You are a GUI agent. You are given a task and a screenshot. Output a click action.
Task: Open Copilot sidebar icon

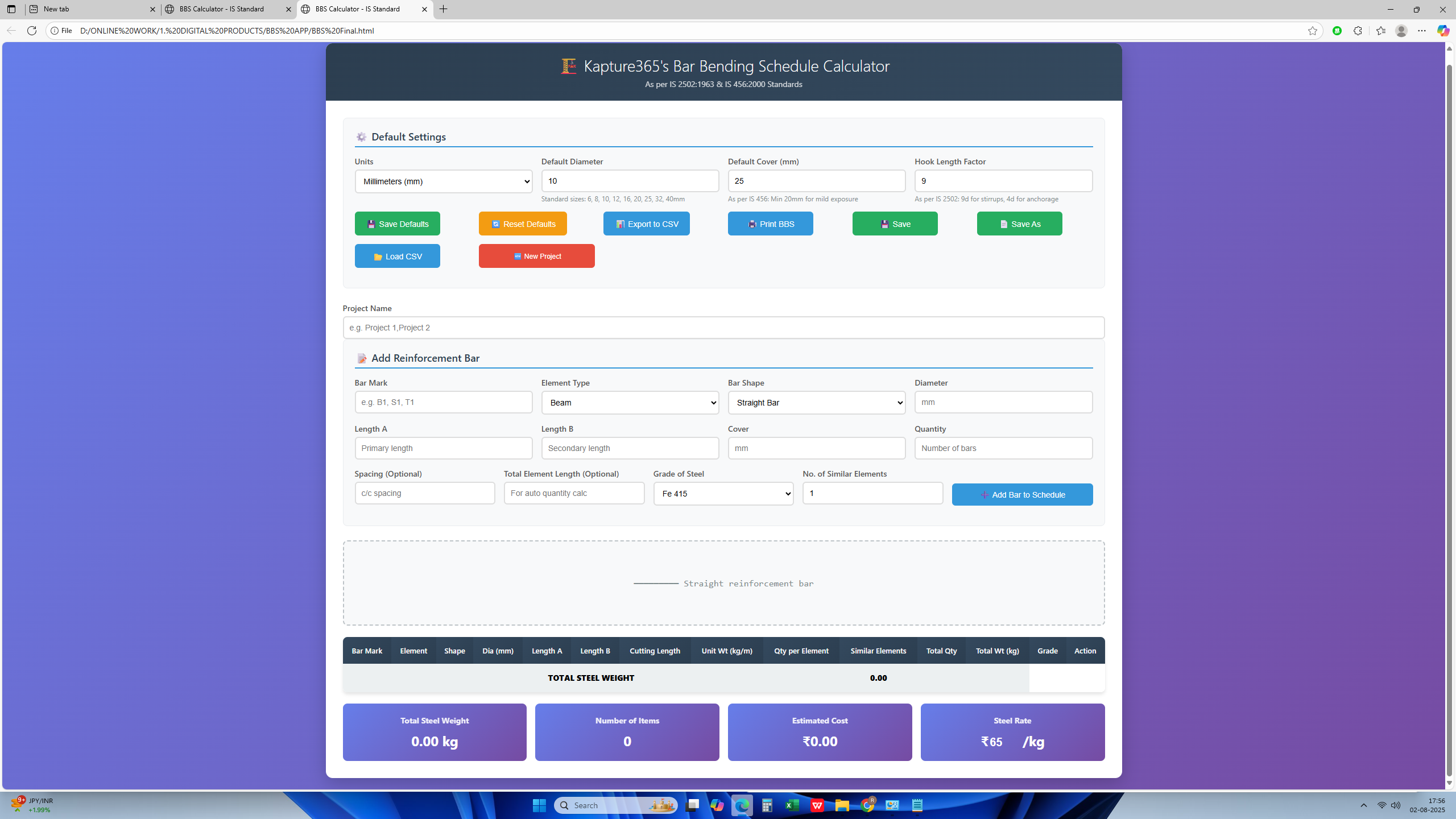[x=1442, y=31]
